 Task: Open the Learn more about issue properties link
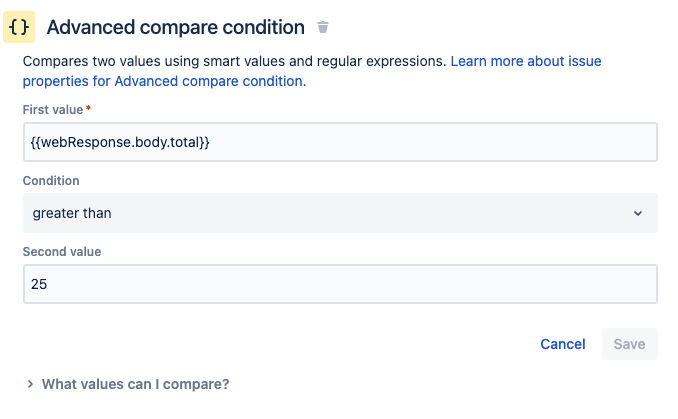pyautogui.click(x=525, y=61)
